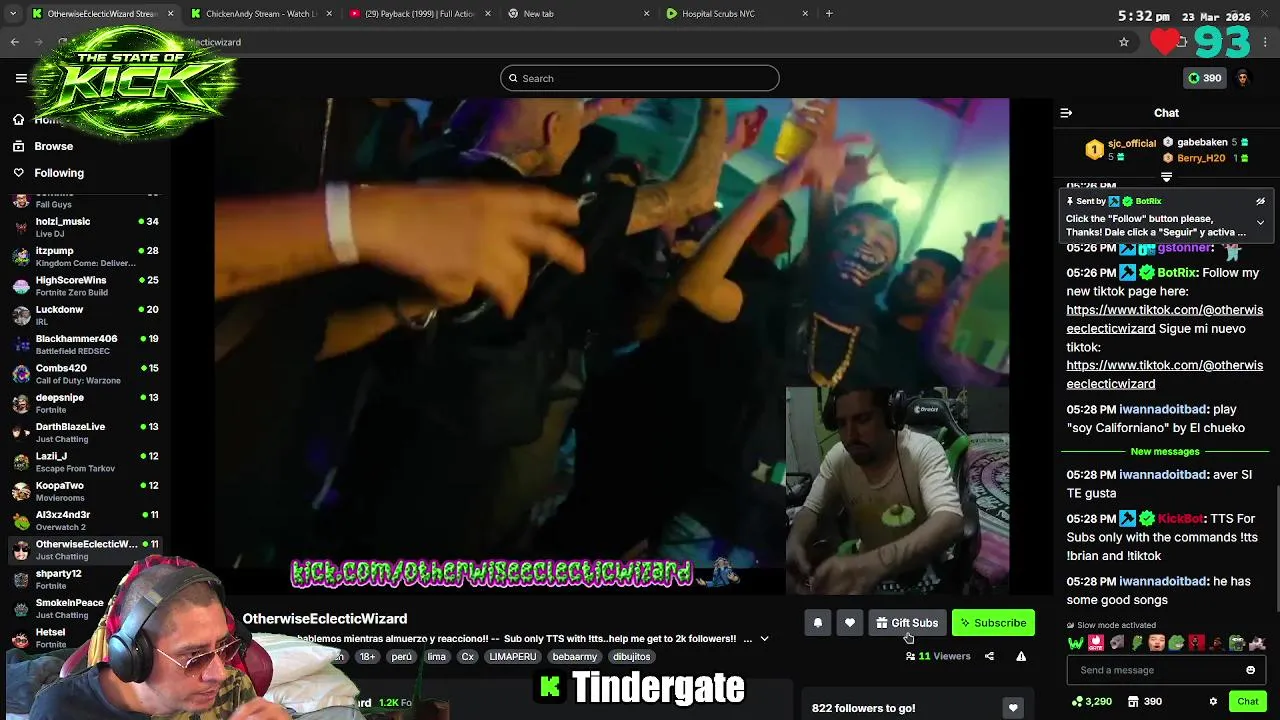Open the Browse page in sidebar
1280x720 pixels.
[x=53, y=146]
